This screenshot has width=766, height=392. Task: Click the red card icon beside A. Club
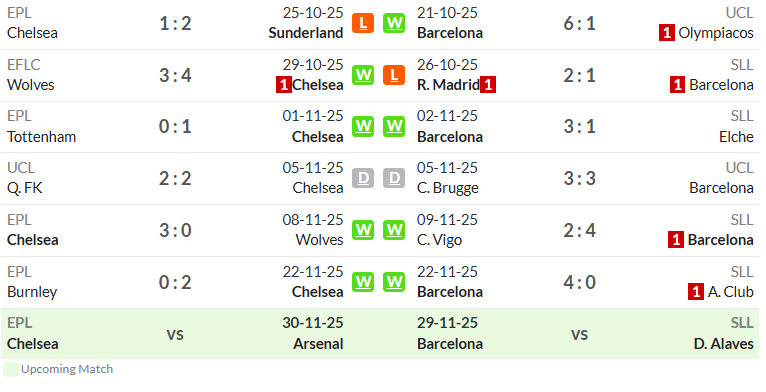(696, 292)
